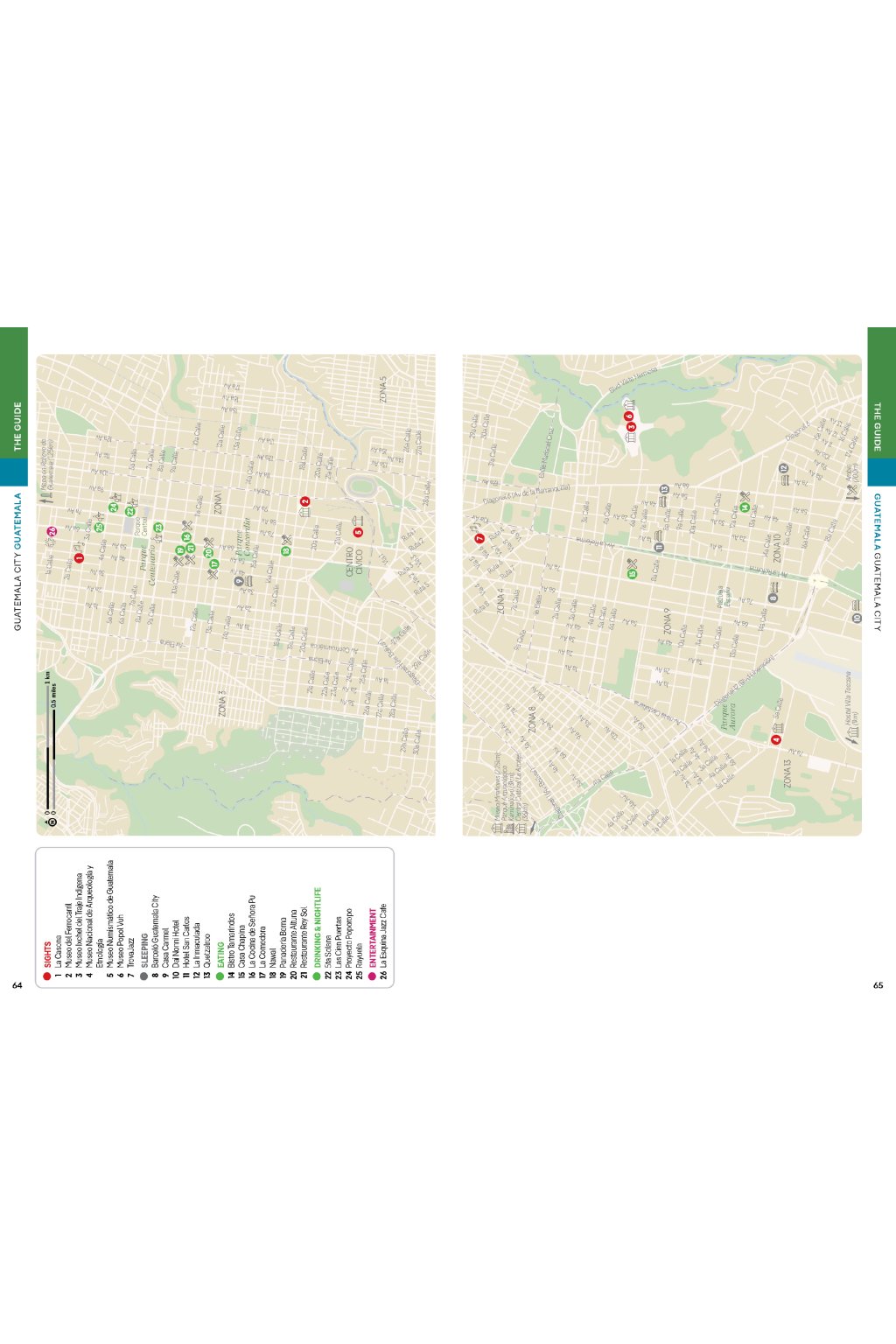Click gray marker 12 La Inmaculada
Viewport: 896px width, 1344px height.
coord(784,468)
